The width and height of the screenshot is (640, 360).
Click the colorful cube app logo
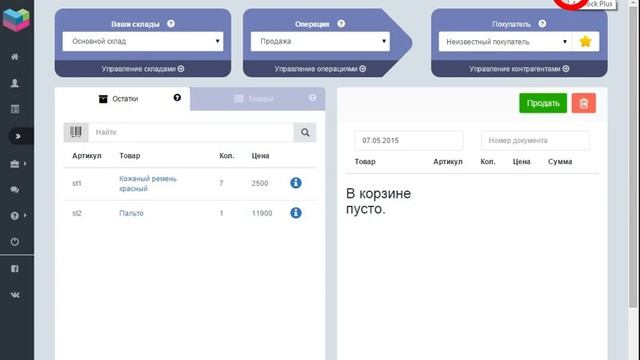click(x=16, y=19)
